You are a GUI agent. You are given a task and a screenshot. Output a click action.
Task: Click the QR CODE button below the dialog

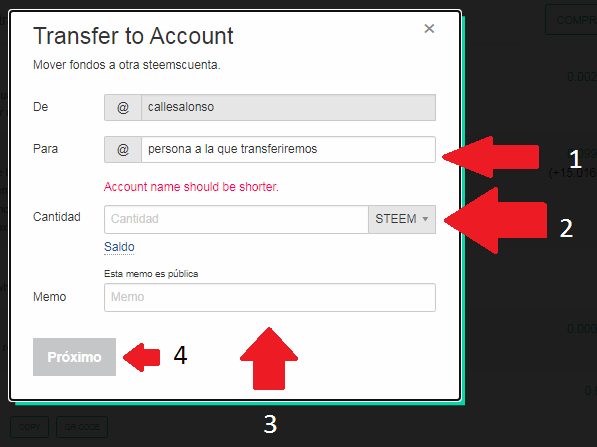82,427
